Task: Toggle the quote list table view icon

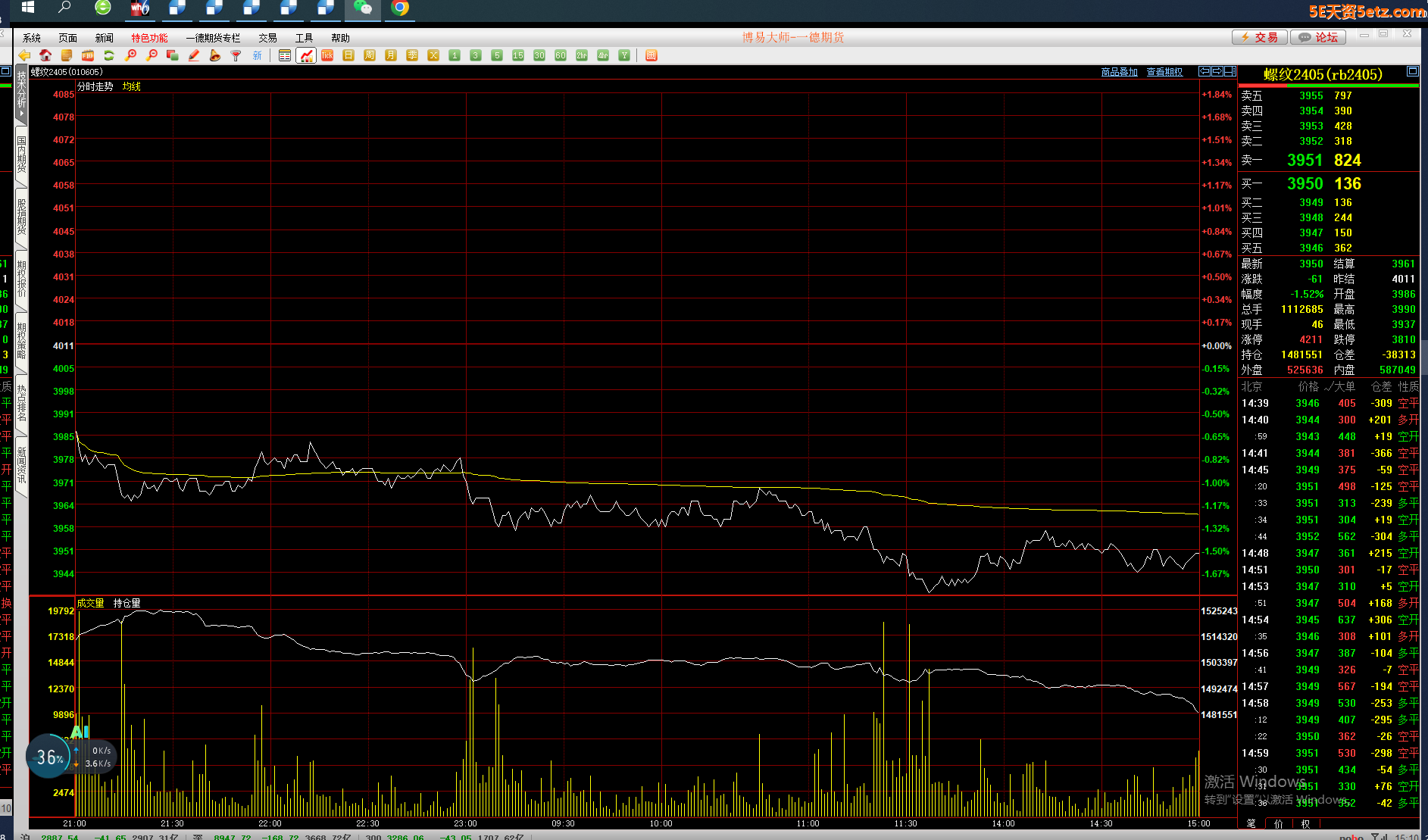Action: (285, 55)
